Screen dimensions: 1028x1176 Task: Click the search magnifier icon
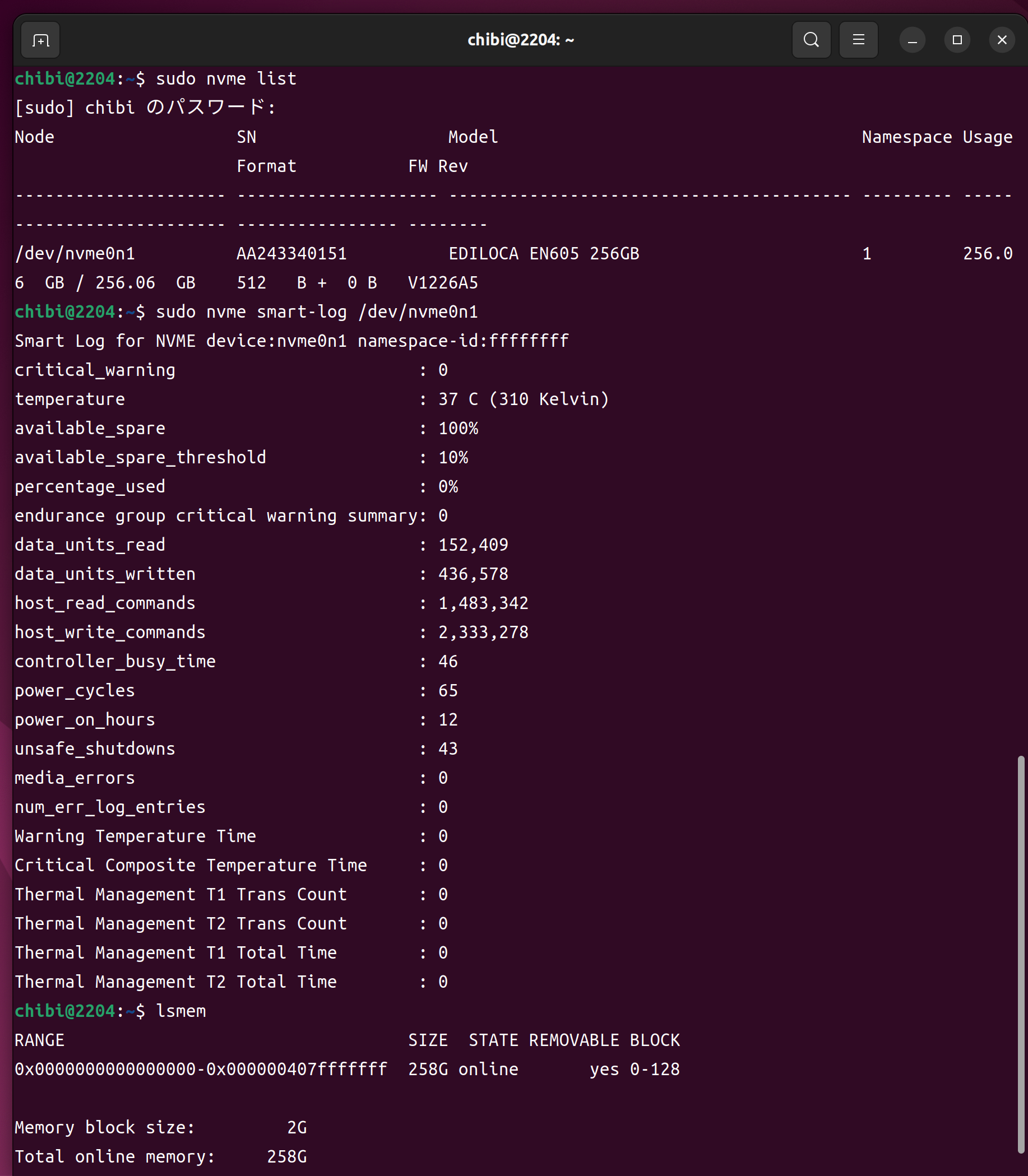tap(811, 40)
